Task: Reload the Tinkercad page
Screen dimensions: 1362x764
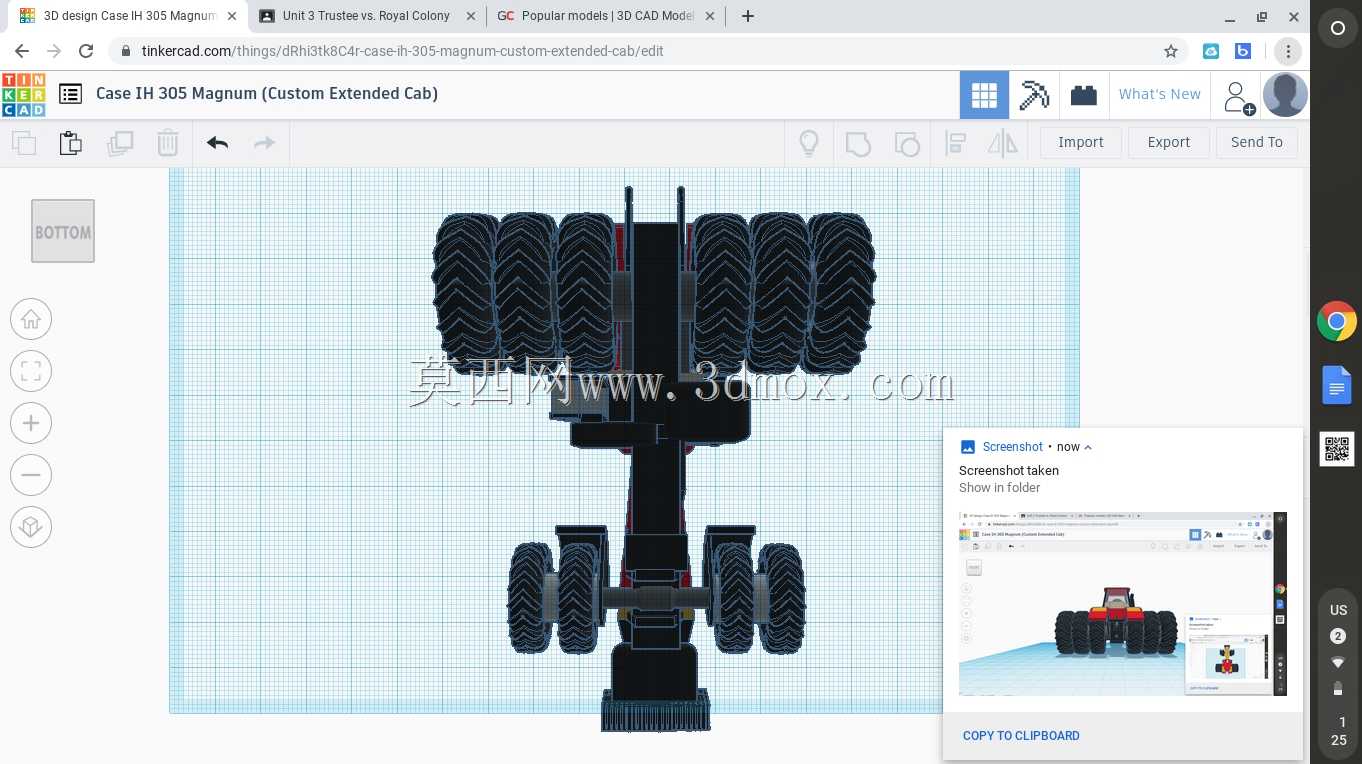Action: pos(86,51)
